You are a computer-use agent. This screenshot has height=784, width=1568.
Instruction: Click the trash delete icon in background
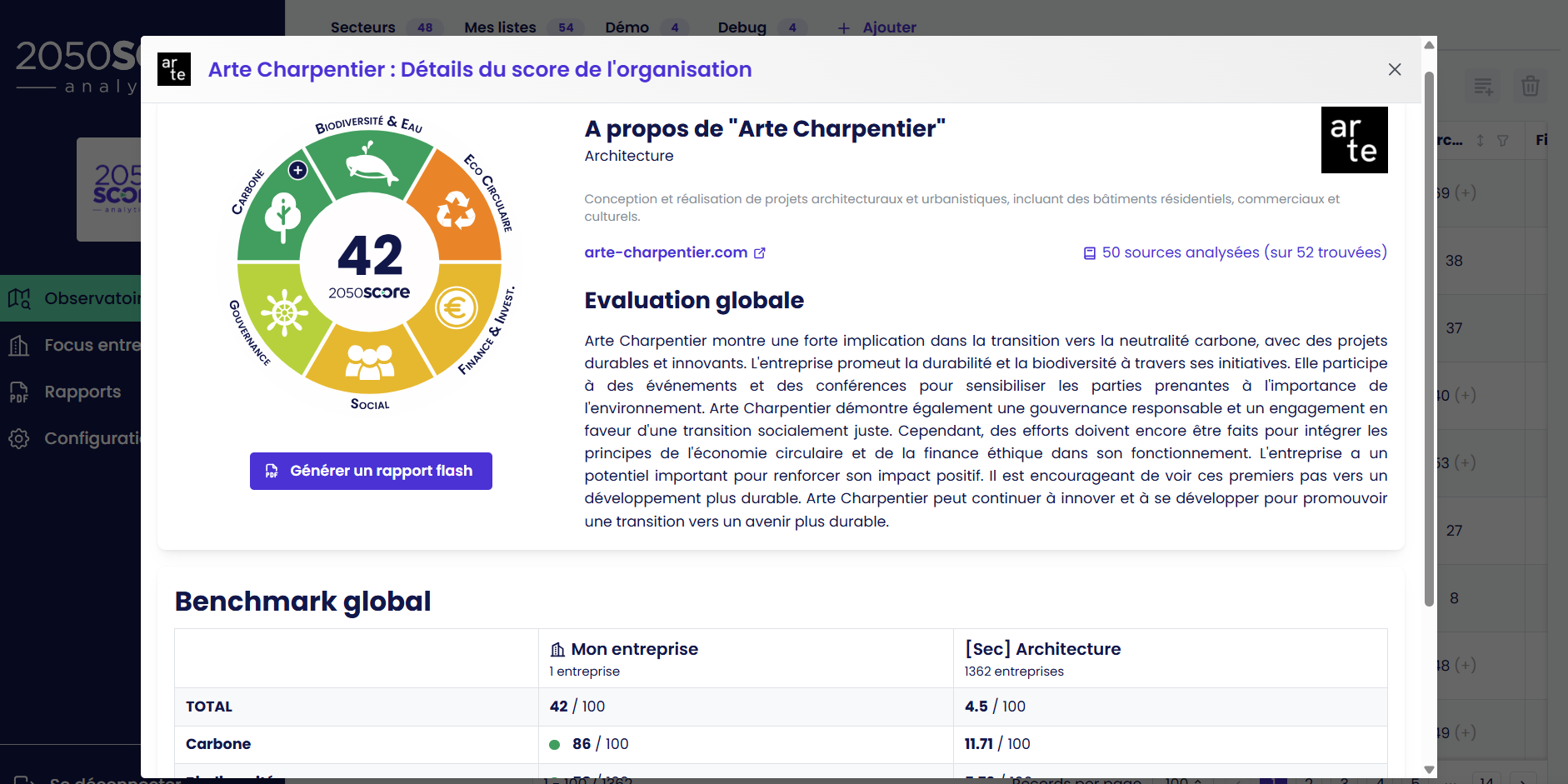coord(1531,86)
